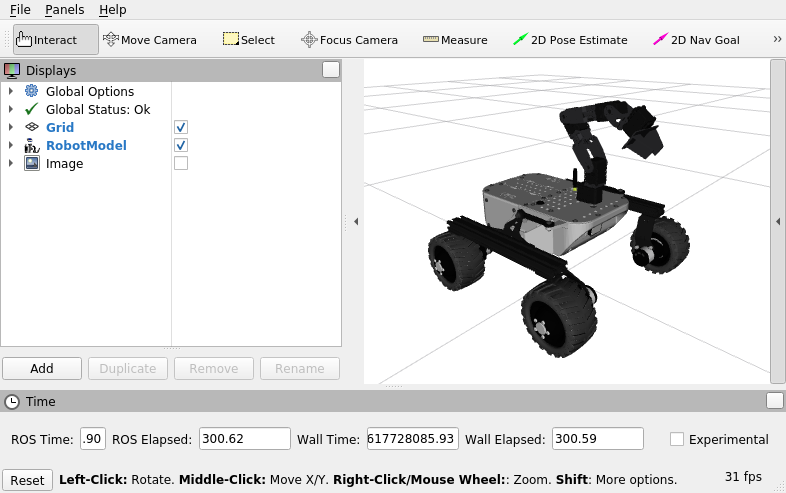Image resolution: width=786 pixels, height=493 pixels.
Task: Click the 31 fps readout
Action: [743, 476]
